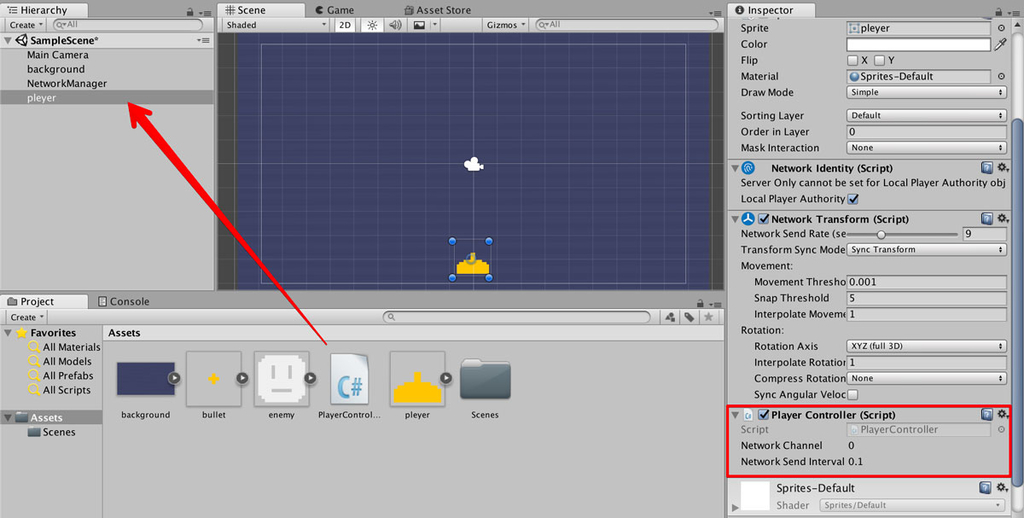This screenshot has width=1024, height=518.
Task: Click search by type icon in Project
Action: pyautogui.click(x=670, y=317)
